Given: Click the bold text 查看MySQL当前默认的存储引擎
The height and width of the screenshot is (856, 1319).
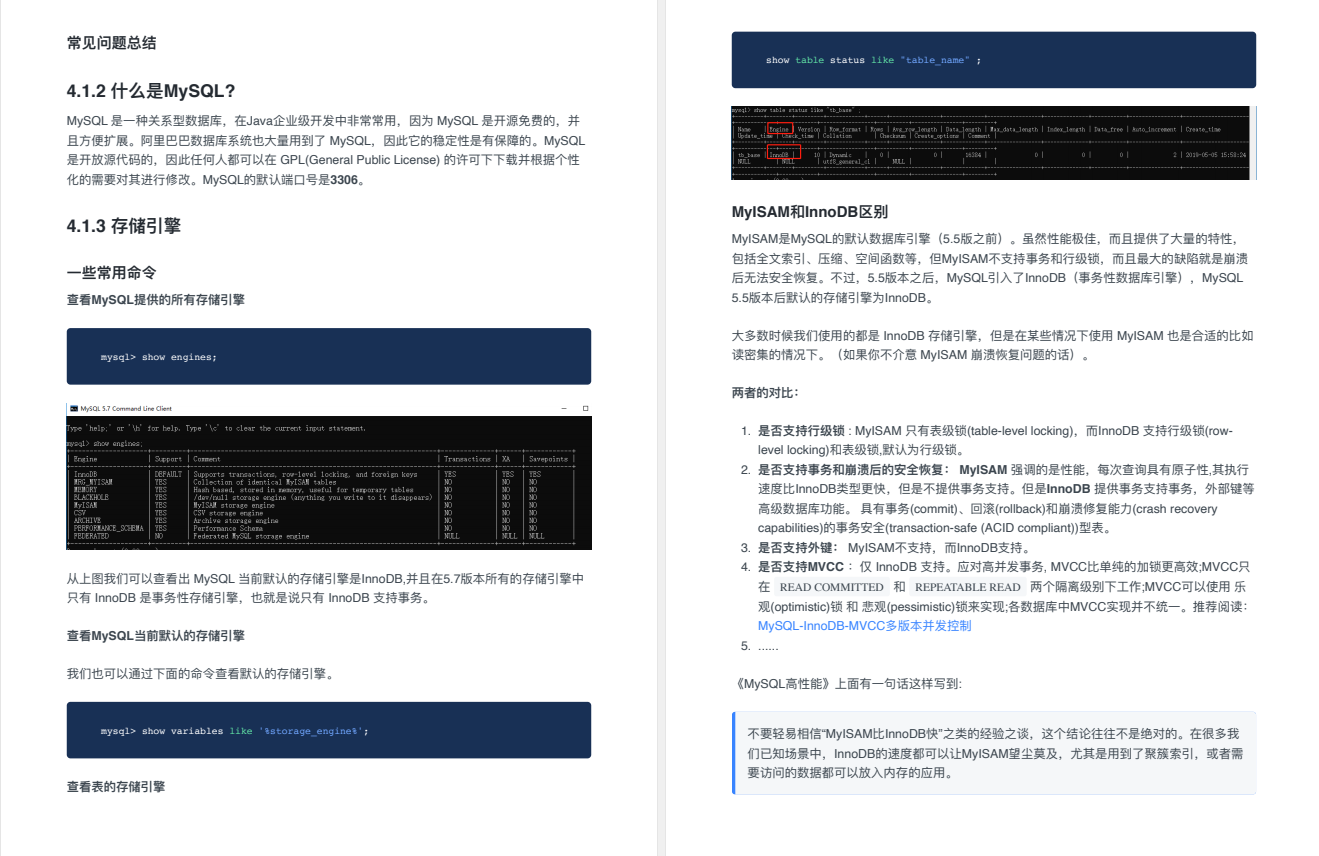Looking at the screenshot, I should pyautogui.click(x=156, y=636).
